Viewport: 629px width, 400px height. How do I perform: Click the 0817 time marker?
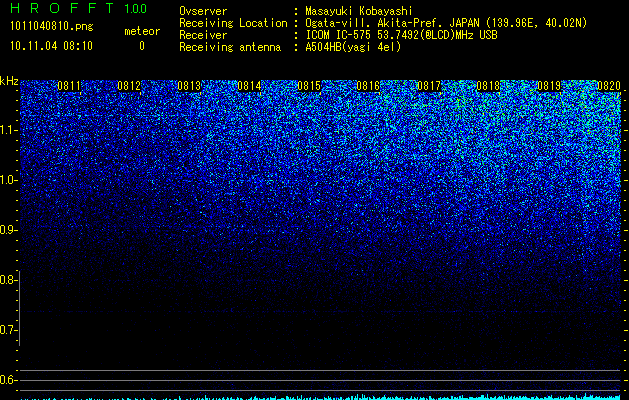tap(429, 86)
